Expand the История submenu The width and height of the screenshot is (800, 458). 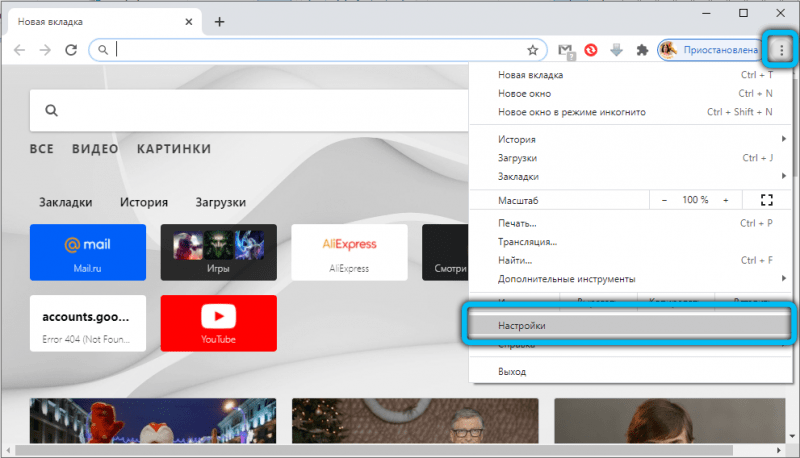[x=631, y=139]
